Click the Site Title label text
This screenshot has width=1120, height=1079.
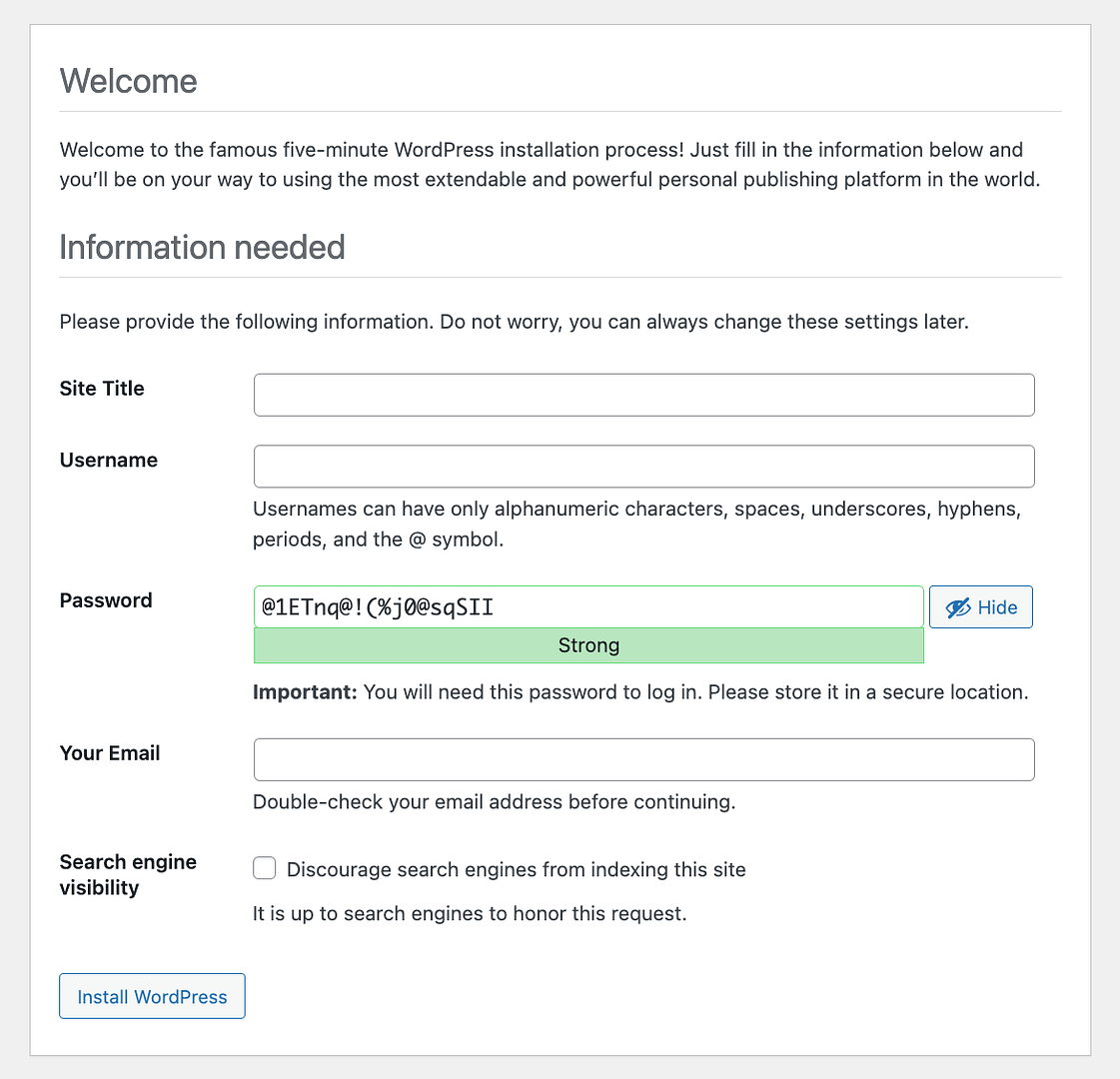102,389
